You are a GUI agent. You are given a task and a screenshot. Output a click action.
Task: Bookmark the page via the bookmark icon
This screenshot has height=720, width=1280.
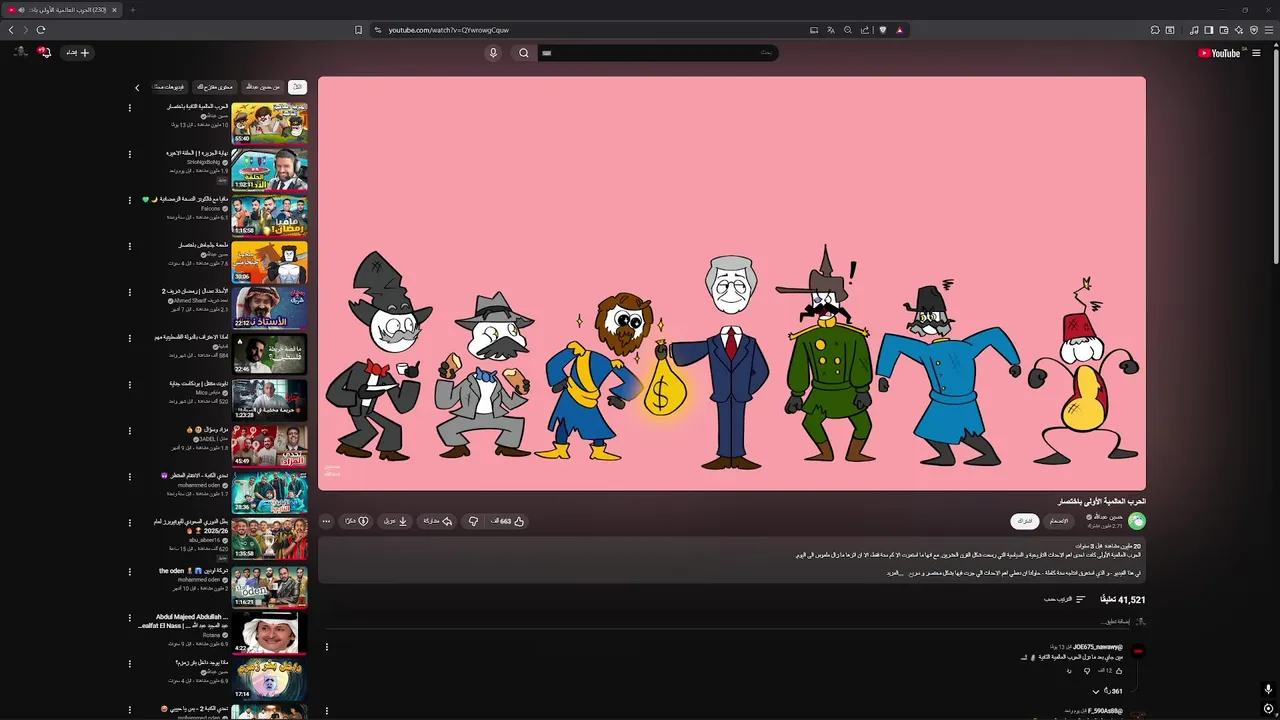point(358,30)
